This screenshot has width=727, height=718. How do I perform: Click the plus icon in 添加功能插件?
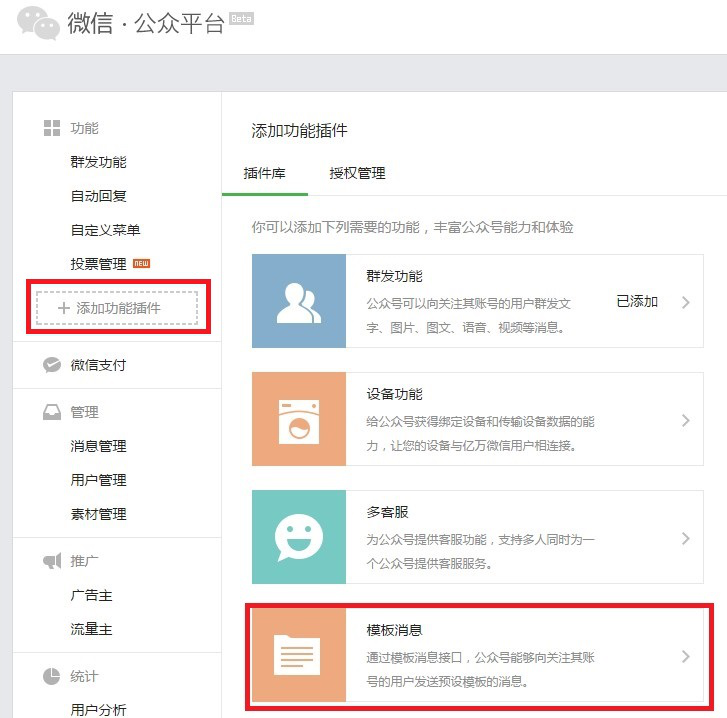tap(64, 308)
